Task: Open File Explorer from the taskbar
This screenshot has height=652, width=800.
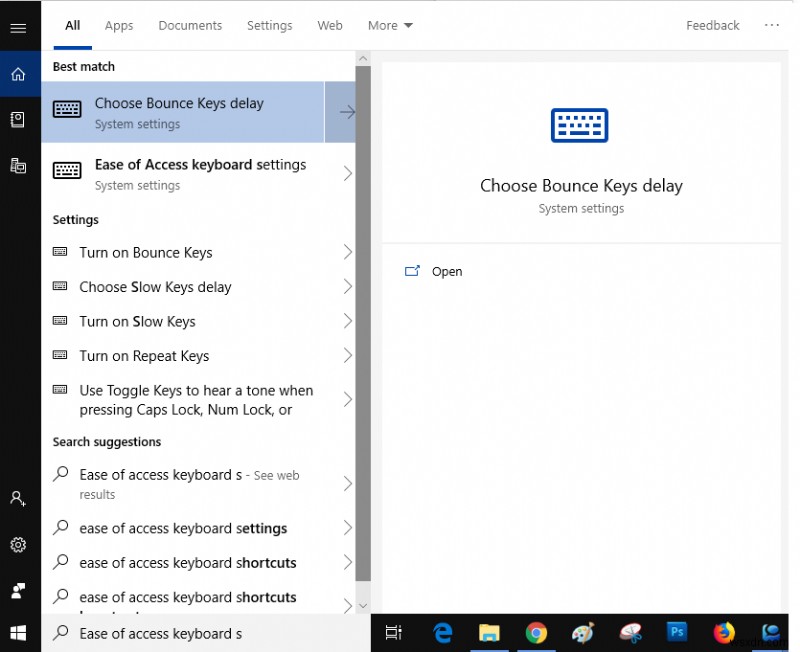Action: 489,632
